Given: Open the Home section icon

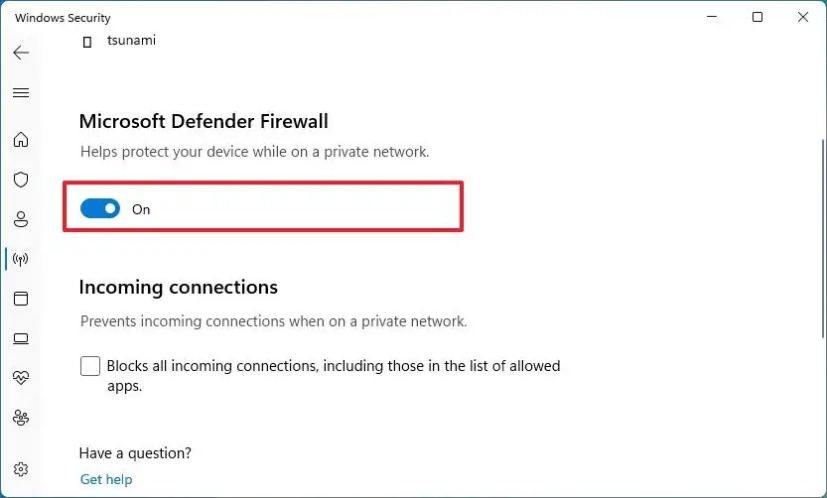Looking at the screenshot, I should tap(21, 139).
